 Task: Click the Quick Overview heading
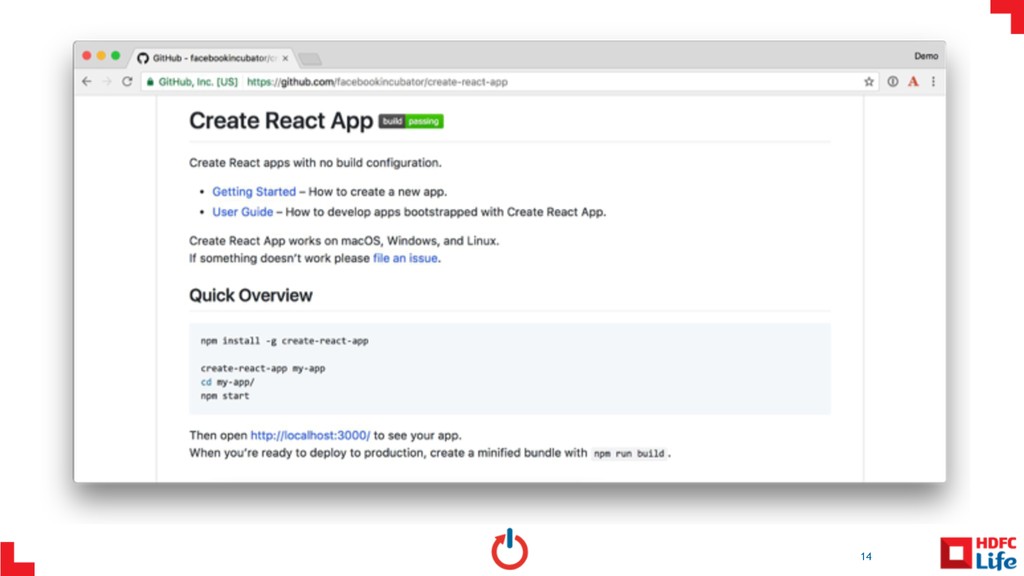tap(251, 295)
